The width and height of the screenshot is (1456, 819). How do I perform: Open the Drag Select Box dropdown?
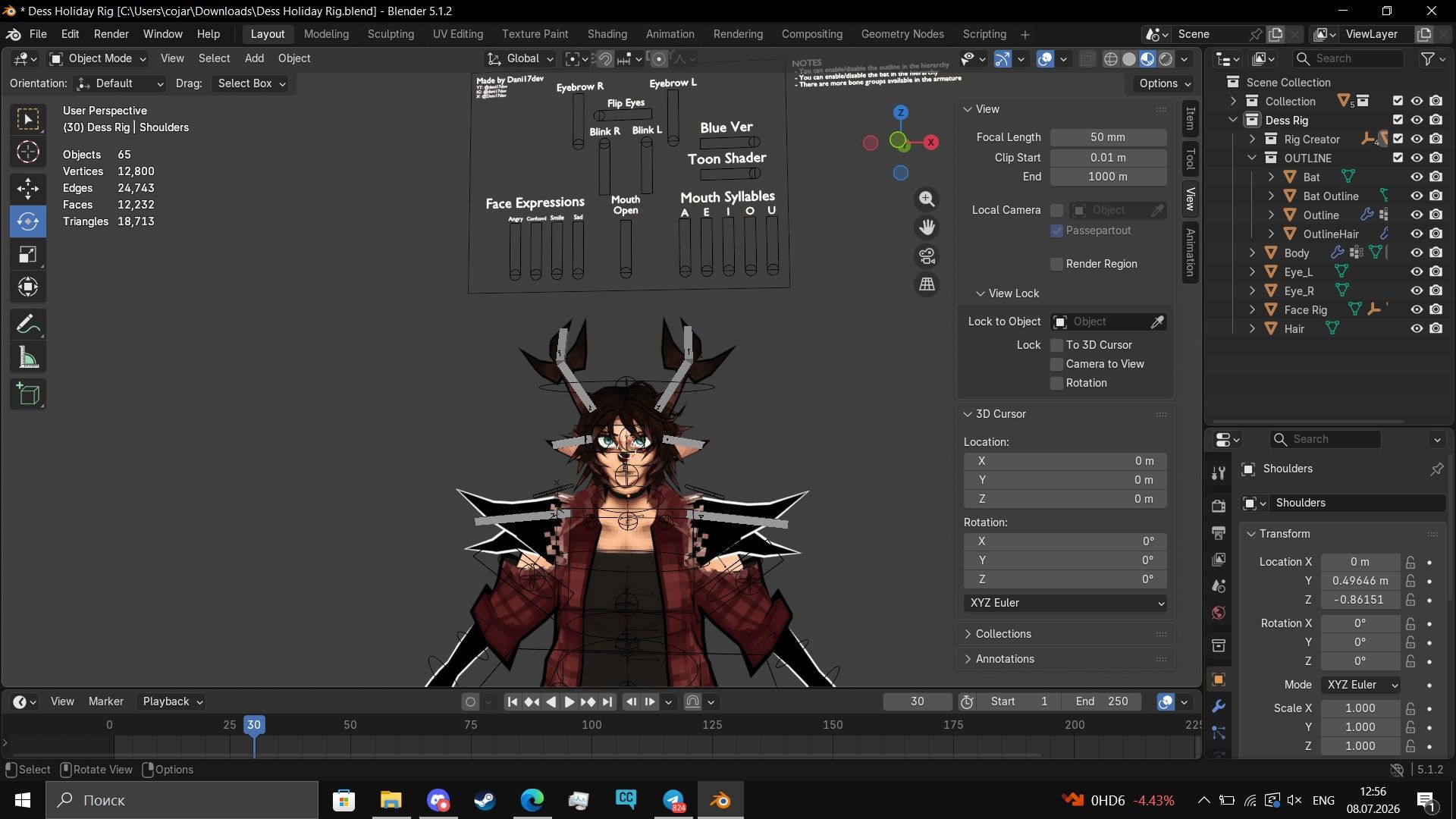(251, 83)
